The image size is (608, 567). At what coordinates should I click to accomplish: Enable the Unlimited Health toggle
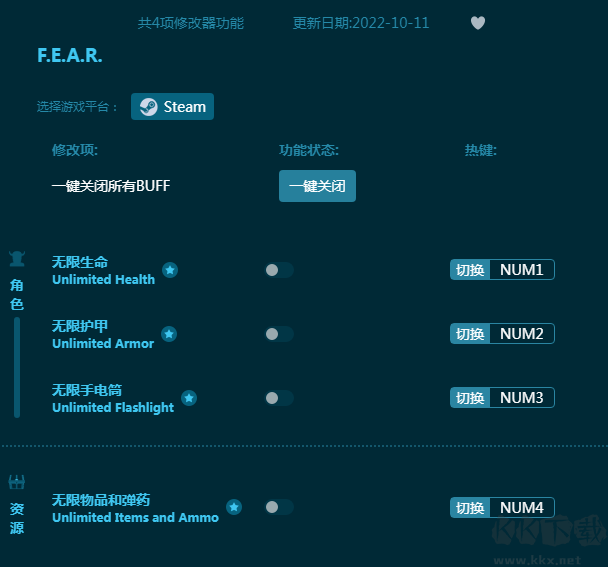279,270
